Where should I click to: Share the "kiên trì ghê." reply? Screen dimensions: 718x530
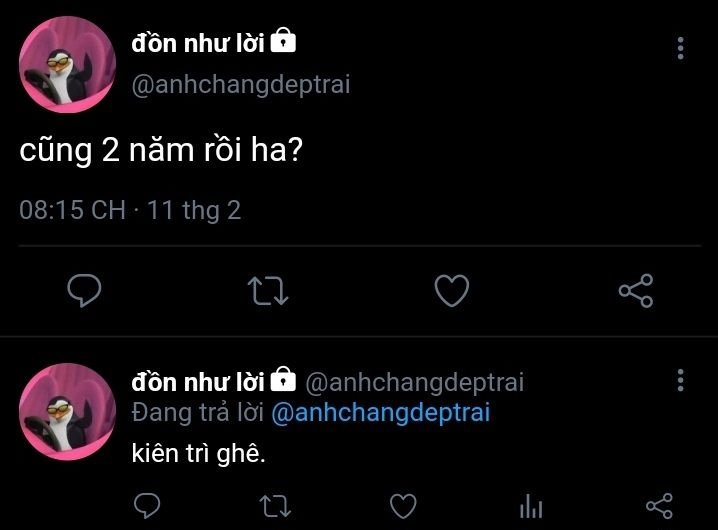(659, 506)
